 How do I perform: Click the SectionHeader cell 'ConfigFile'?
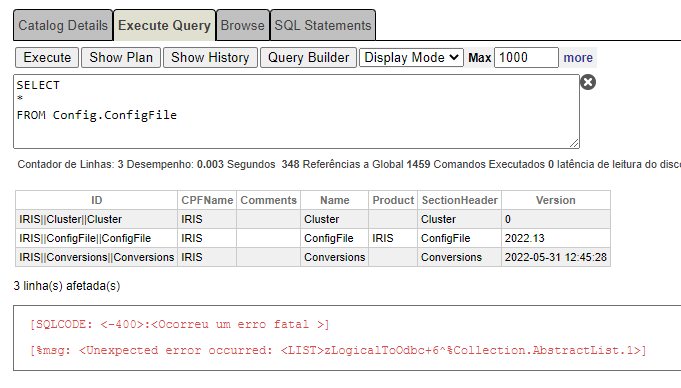tap(460, 238)
